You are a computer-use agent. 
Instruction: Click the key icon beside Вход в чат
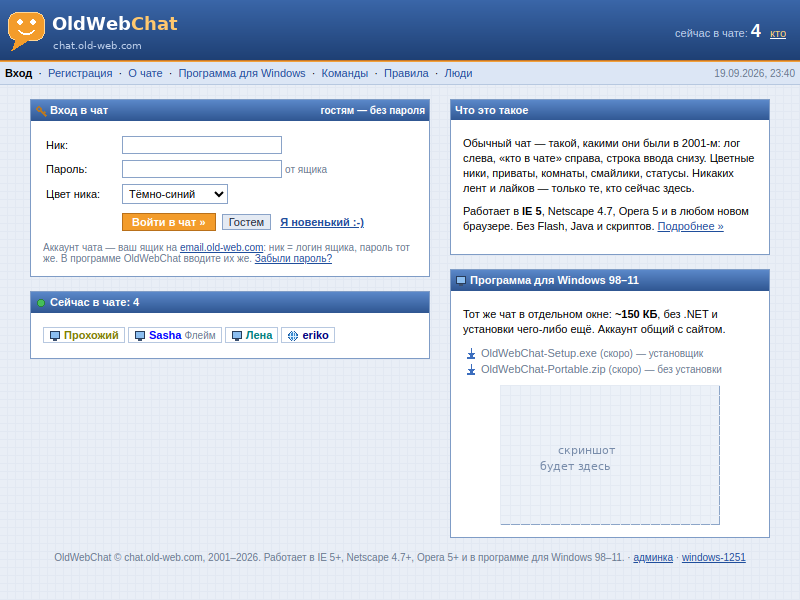point(41,111)
